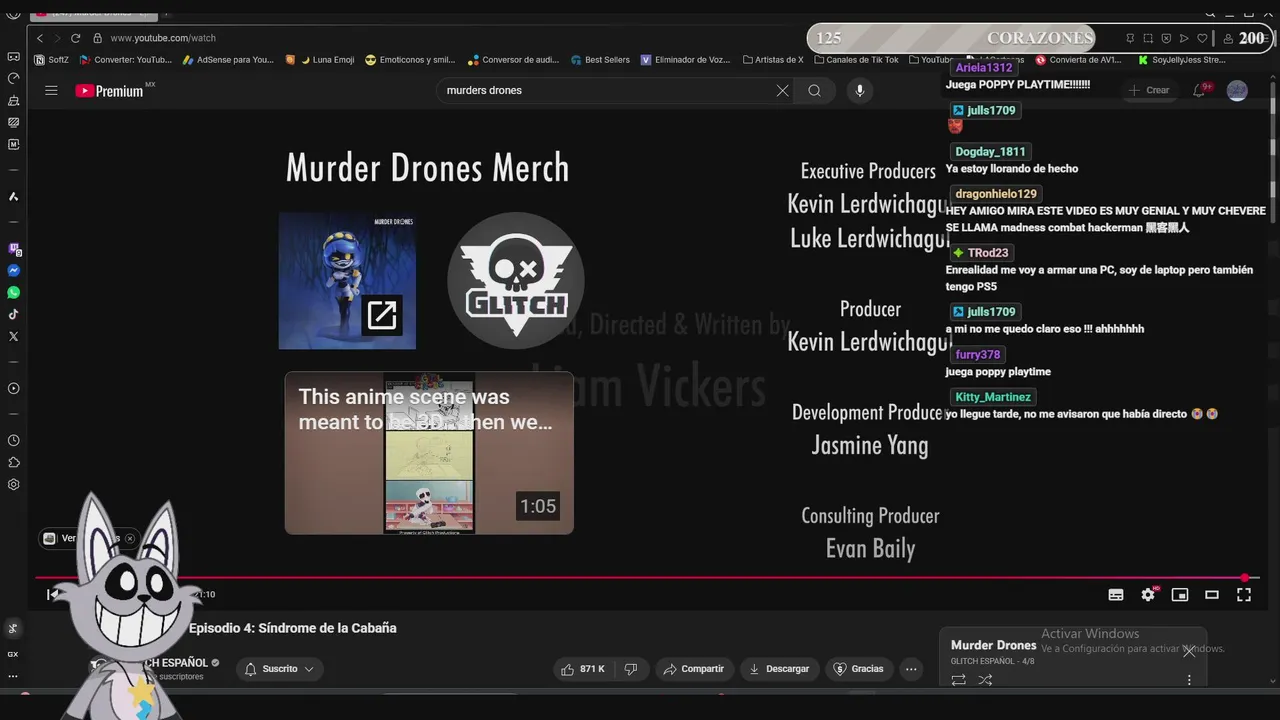
Task: Open browser sidebar history clock
Action: [x=14, y=441]
